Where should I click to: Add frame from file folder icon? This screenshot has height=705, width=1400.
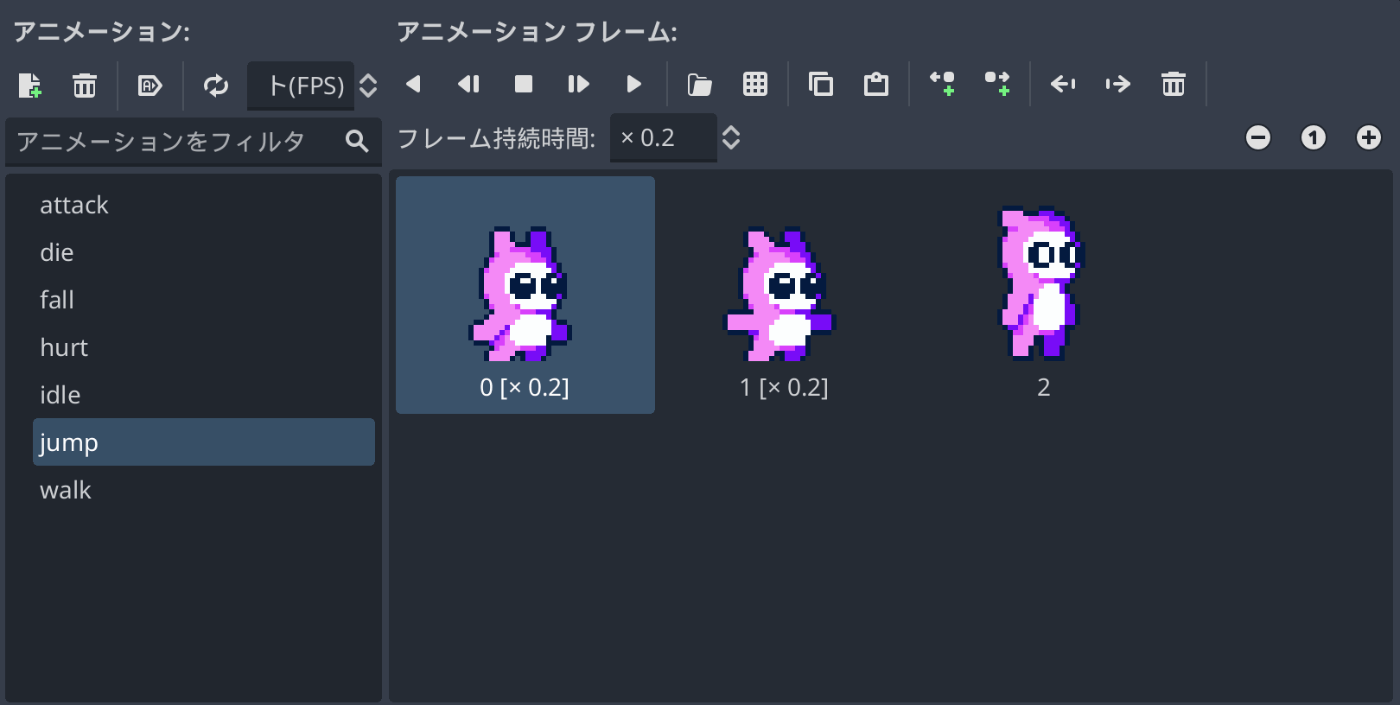(700, 85)
